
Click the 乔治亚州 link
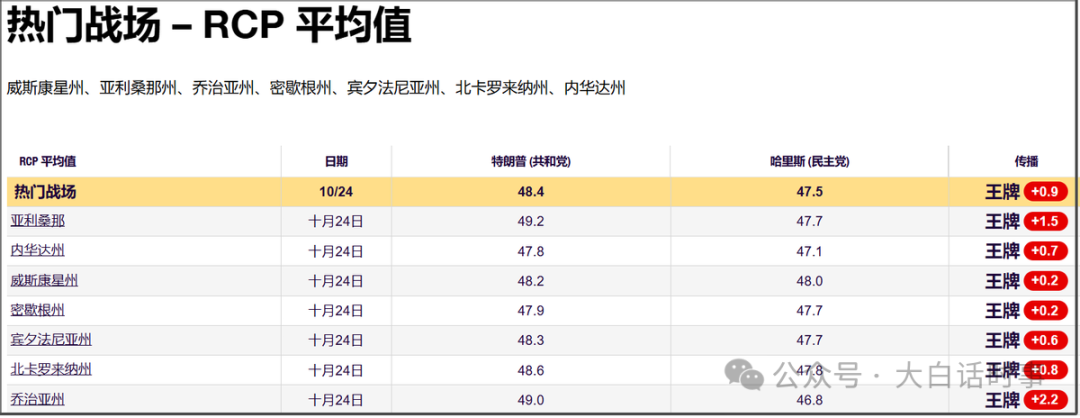38,400
